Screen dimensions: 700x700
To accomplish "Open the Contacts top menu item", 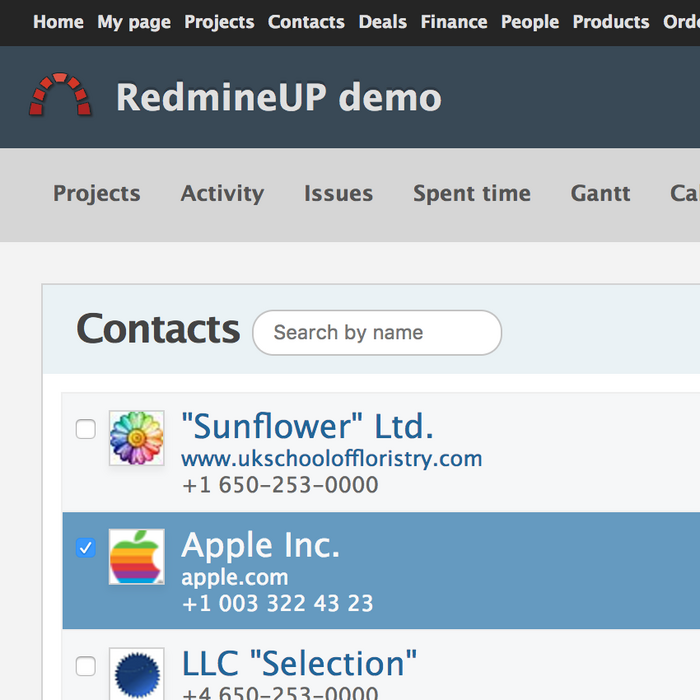I will (306, 22).
